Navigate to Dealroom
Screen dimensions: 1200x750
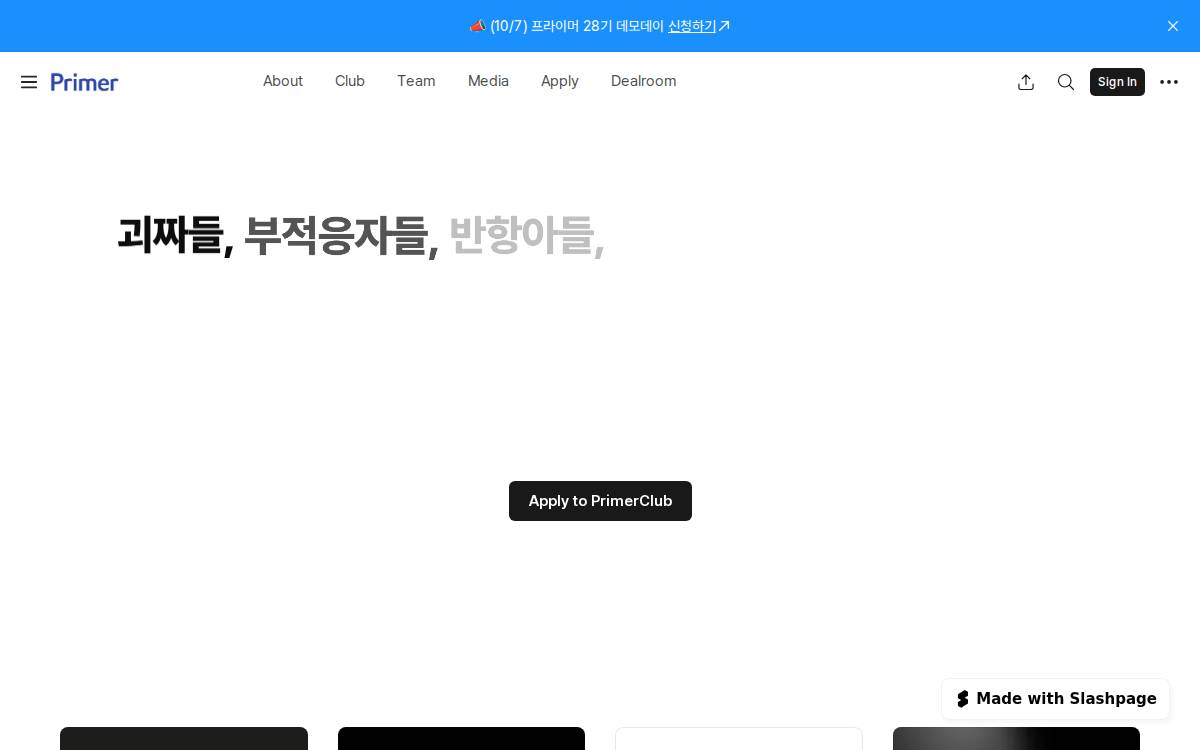(x=644, y=81)
